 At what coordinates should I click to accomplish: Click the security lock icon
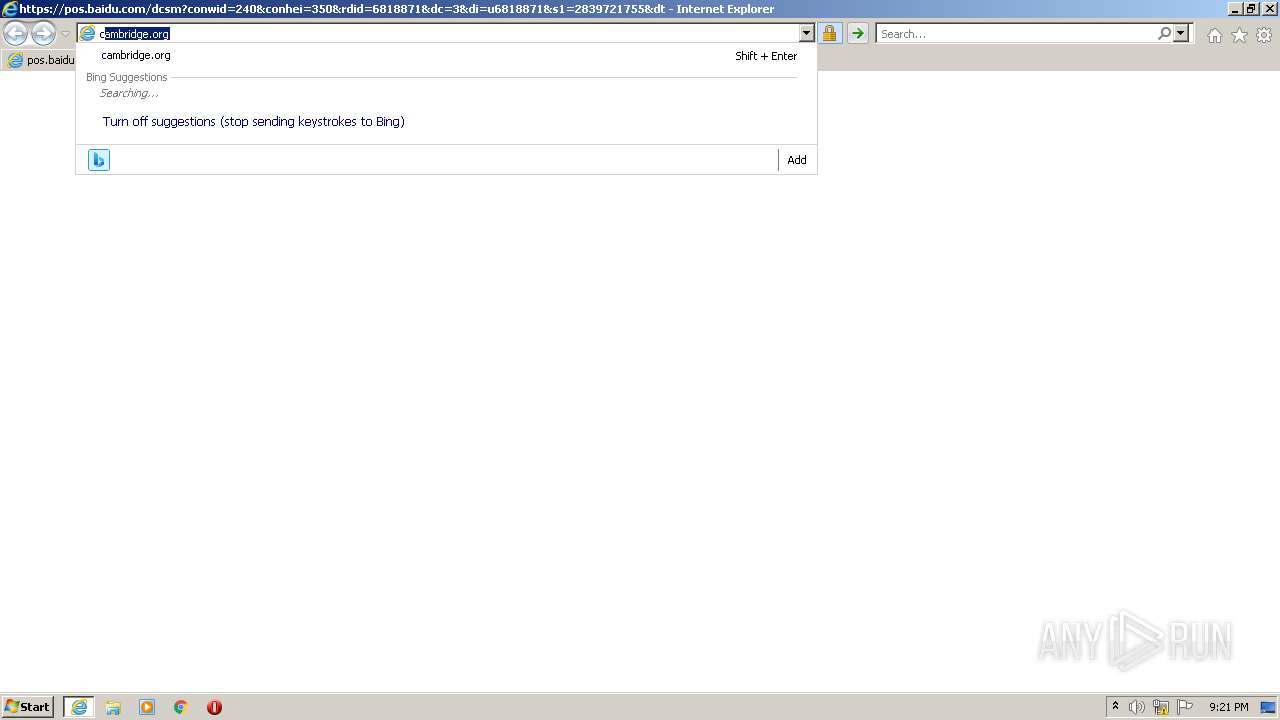coord(829,34)
